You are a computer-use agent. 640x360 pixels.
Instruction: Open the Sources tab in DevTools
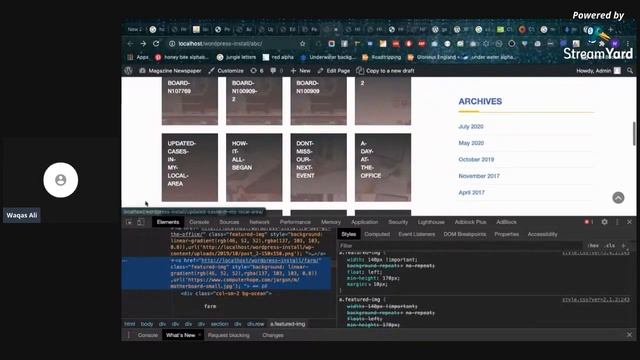click(229, 222)
